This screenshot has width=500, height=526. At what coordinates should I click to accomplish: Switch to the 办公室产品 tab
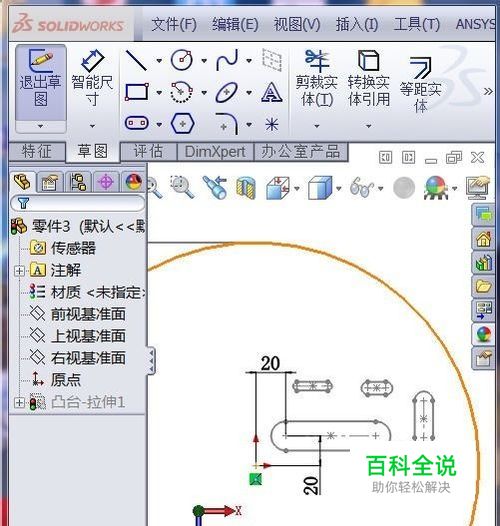tap(301, 152)
